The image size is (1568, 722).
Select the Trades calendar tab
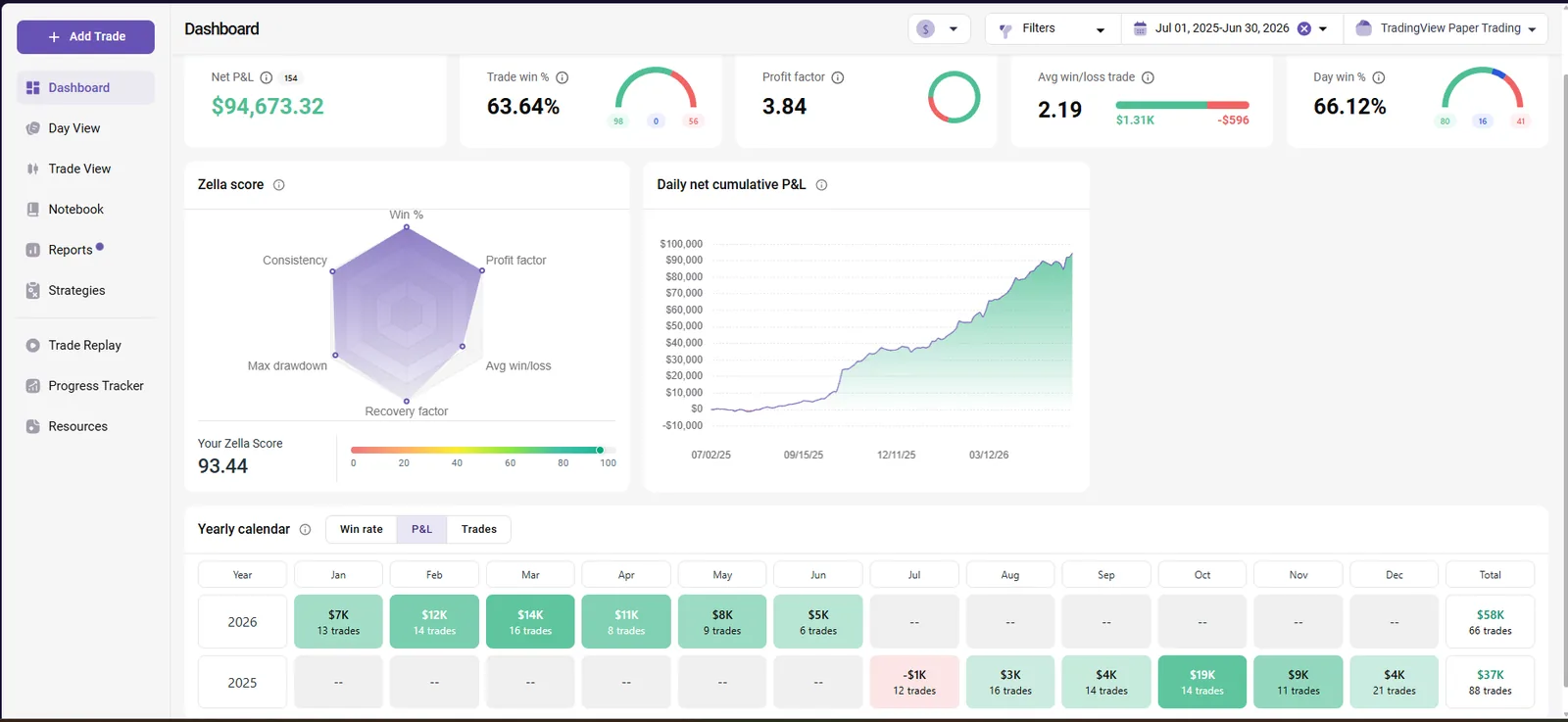(479, 530)
